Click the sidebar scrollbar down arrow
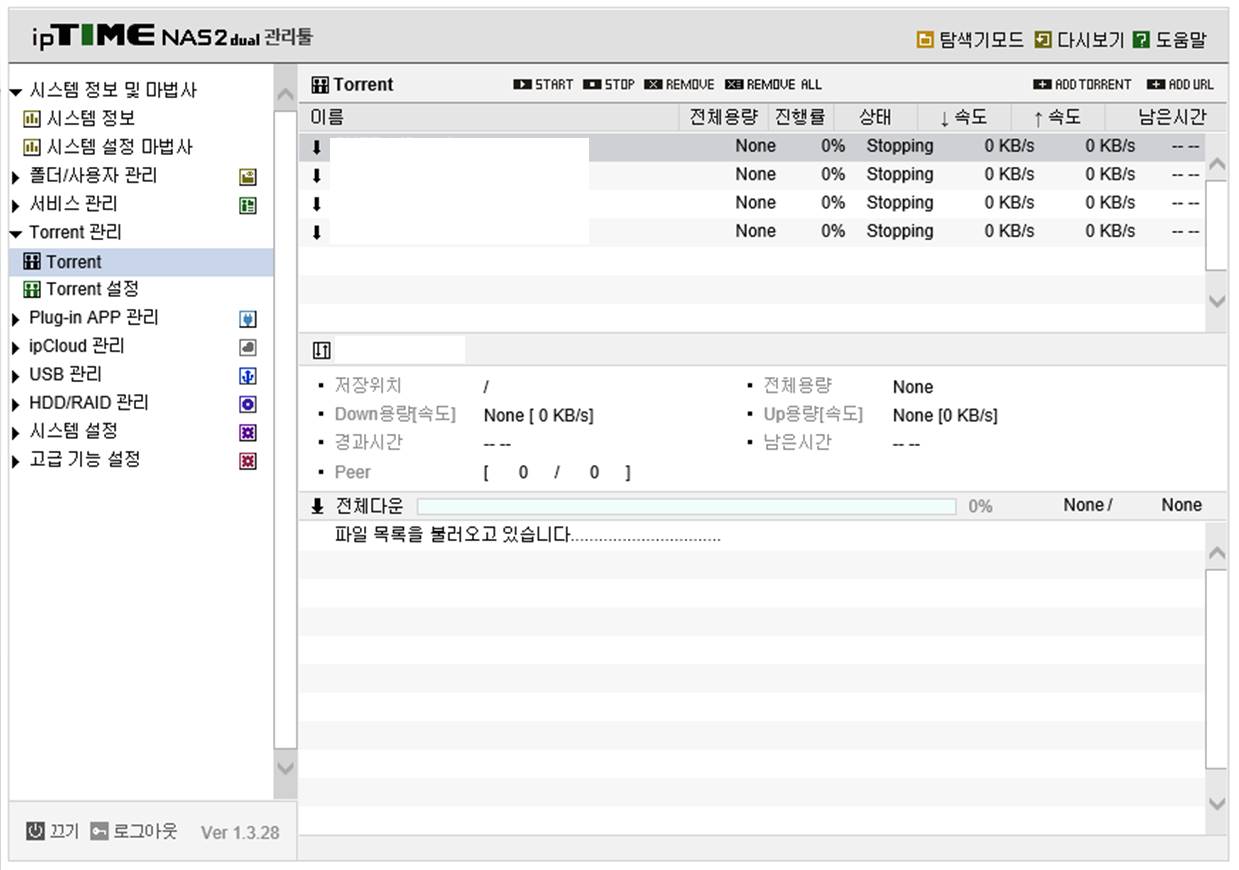The width and height of the screenshot is (1239, 870). click(x=285, y=768)
